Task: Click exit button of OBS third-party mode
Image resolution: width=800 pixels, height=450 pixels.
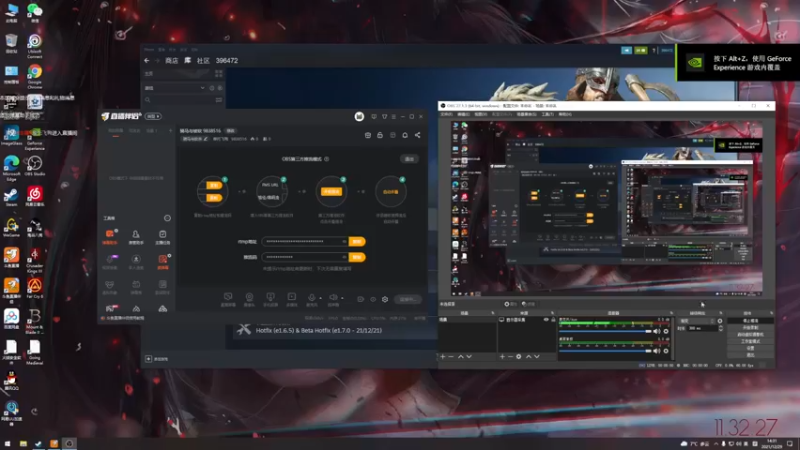Action: [410, 159]
